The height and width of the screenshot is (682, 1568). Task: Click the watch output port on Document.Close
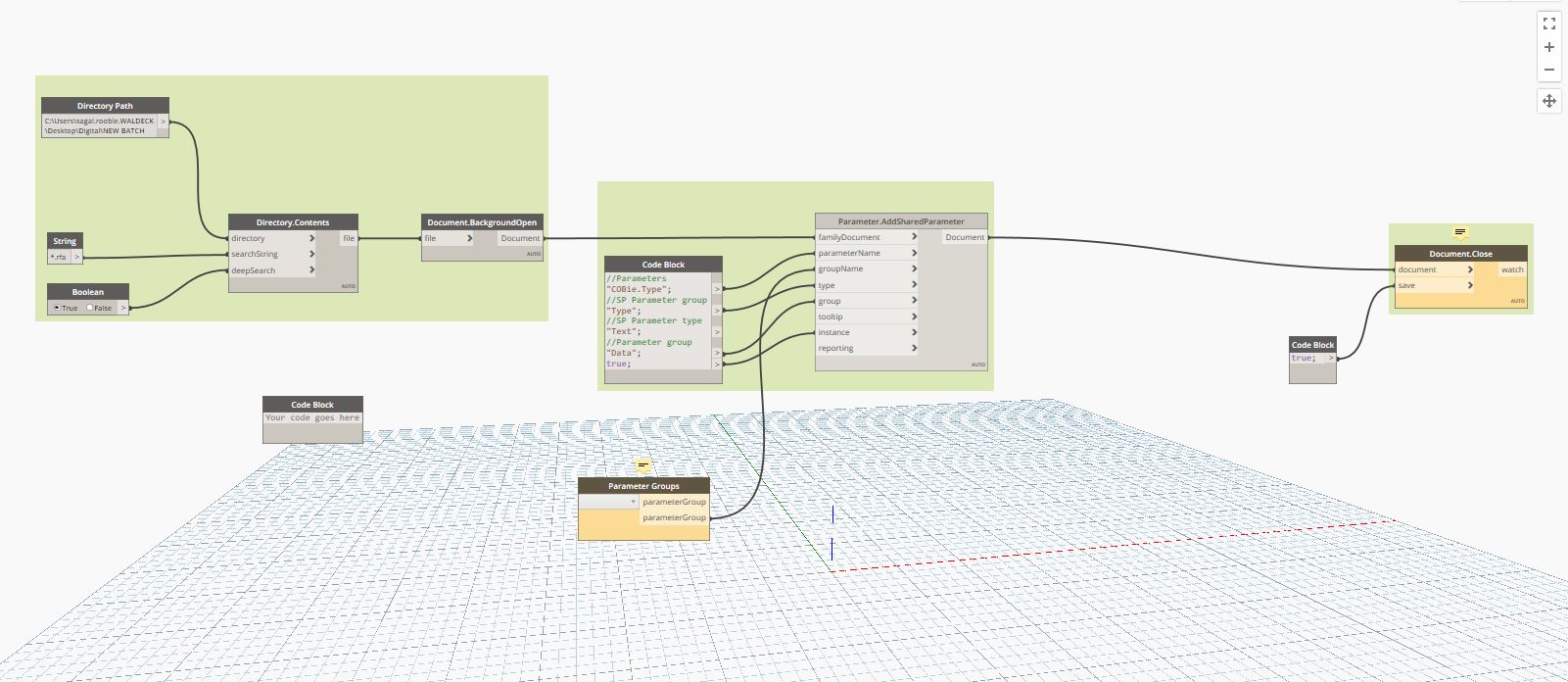[1512, 269]
